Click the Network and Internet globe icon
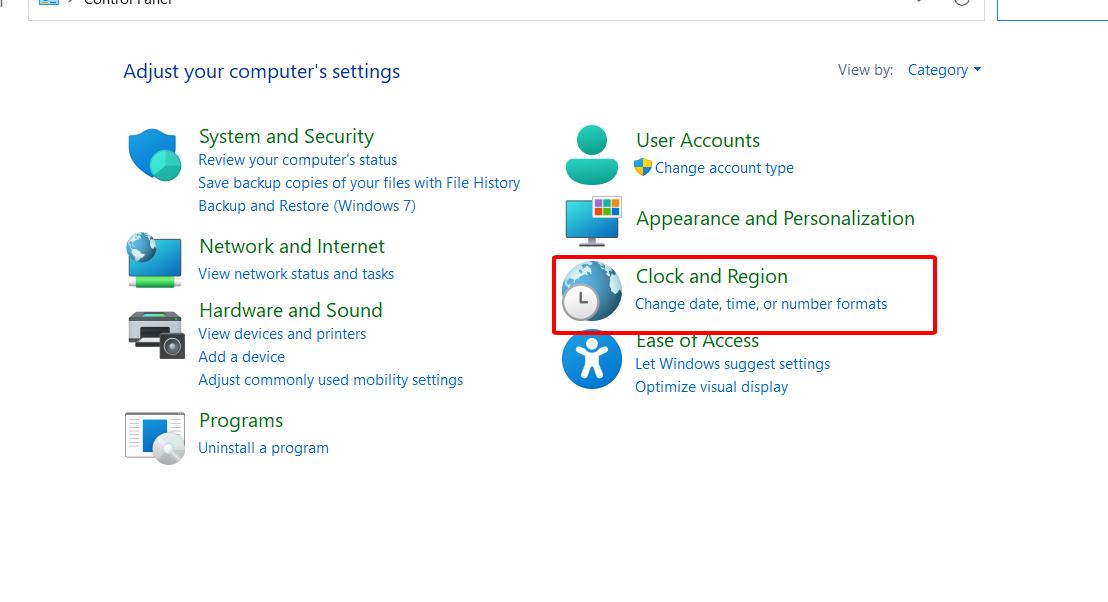This screenshot has height=602, width=1108. point(155,260)
